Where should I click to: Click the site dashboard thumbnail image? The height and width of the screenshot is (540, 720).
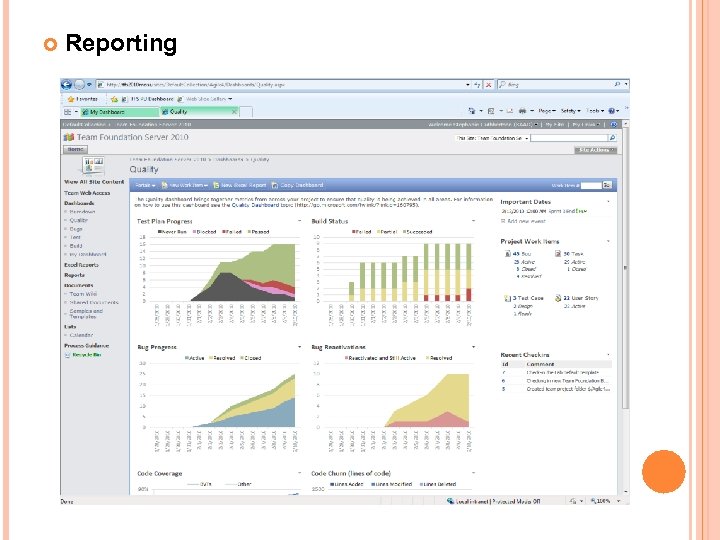pos(93,165)
